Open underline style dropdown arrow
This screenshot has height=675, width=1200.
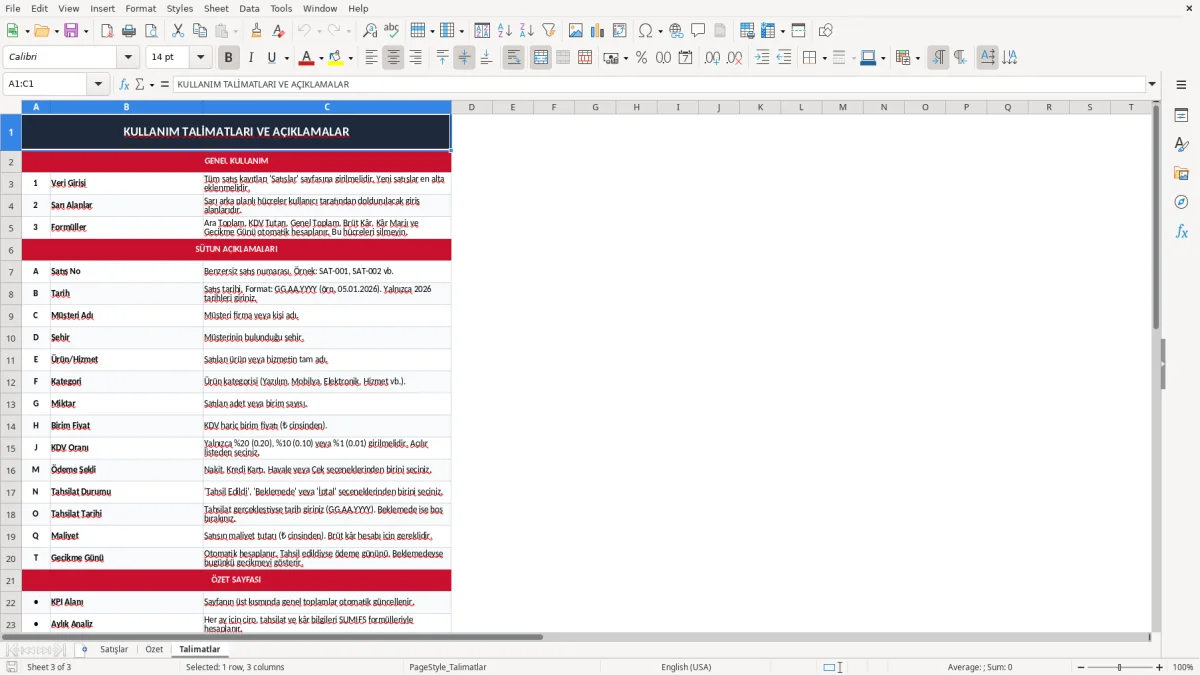click(286, 58)
